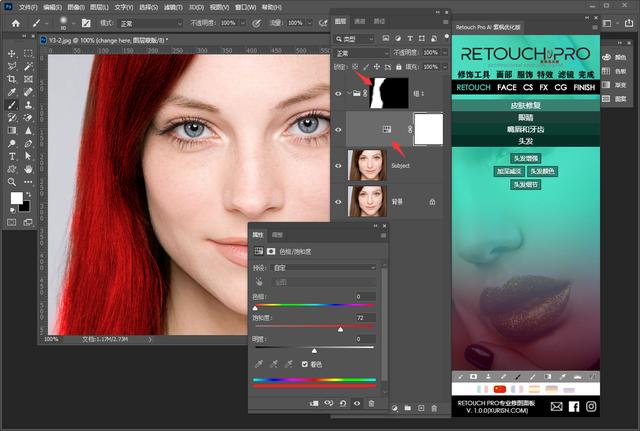Go to the Home screen icon
This screenshot has height=431, width=640.
[x=16, y=23]
